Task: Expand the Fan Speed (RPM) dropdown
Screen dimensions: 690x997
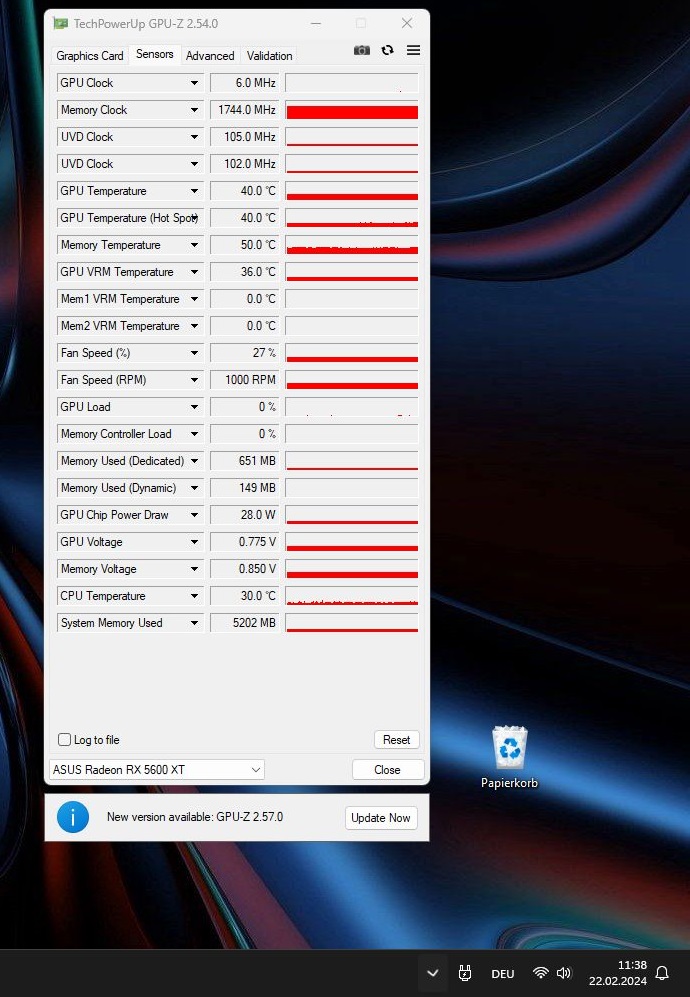Action: [194, 380]
